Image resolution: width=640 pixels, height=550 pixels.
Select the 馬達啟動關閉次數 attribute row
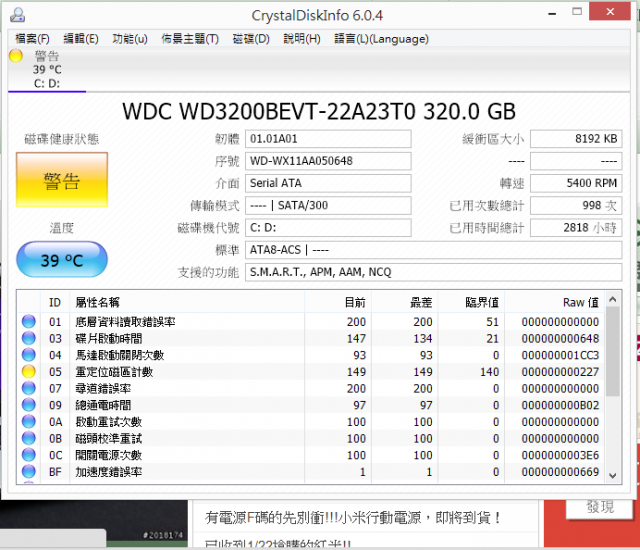311,355
